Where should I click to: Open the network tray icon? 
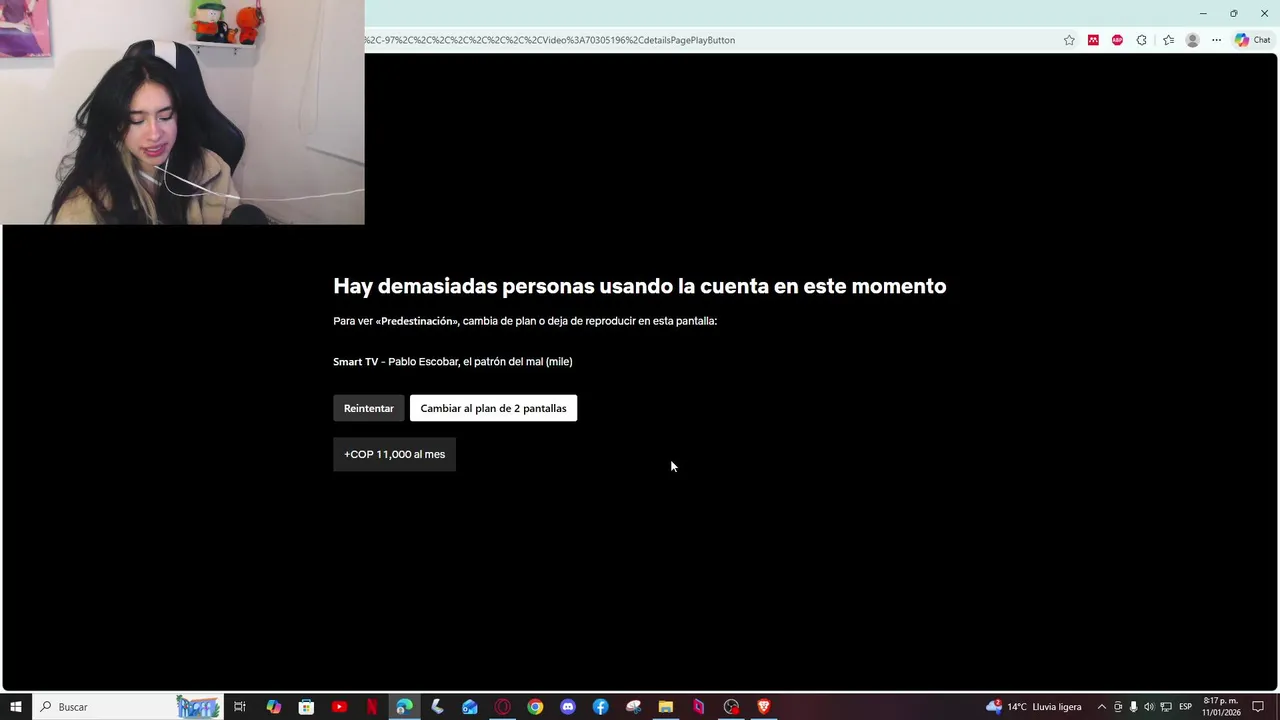click(1165, 707)
